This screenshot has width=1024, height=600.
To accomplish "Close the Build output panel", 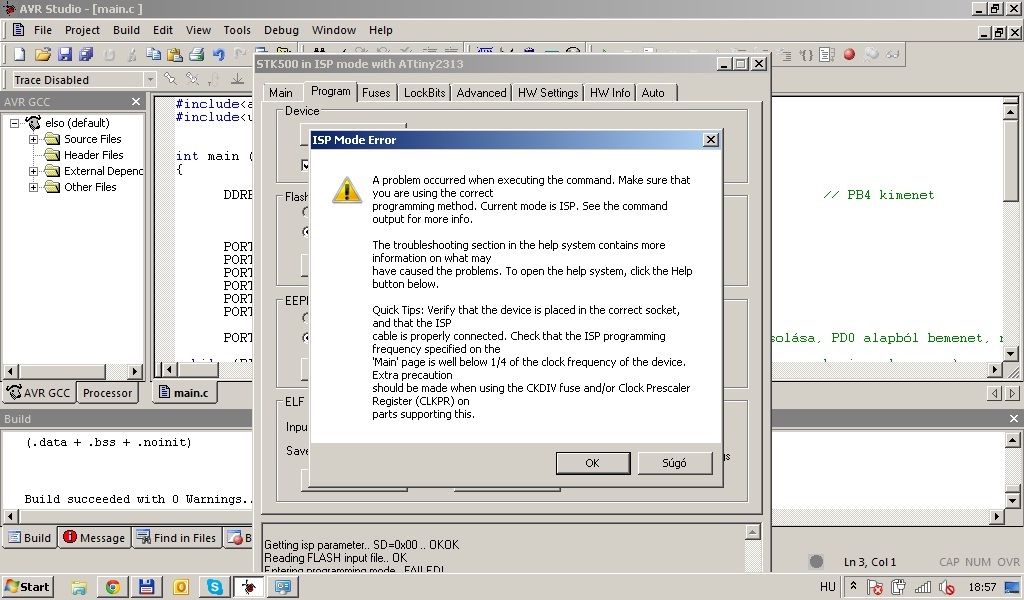I will tap(1014, 418).
